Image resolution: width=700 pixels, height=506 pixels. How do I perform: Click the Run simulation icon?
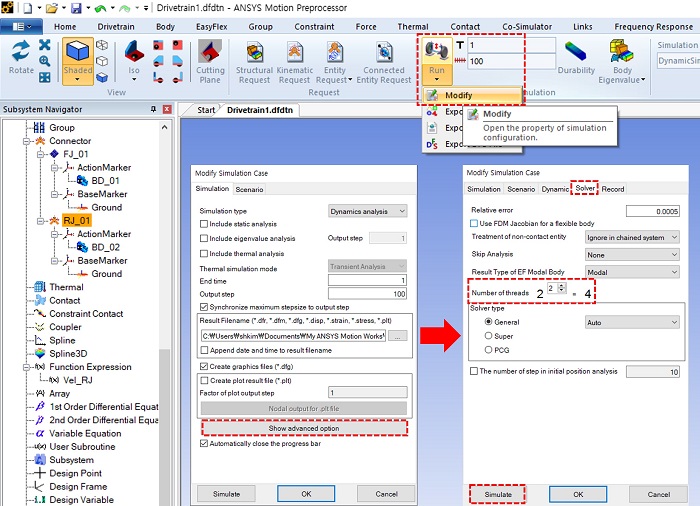tap(437, 51)
